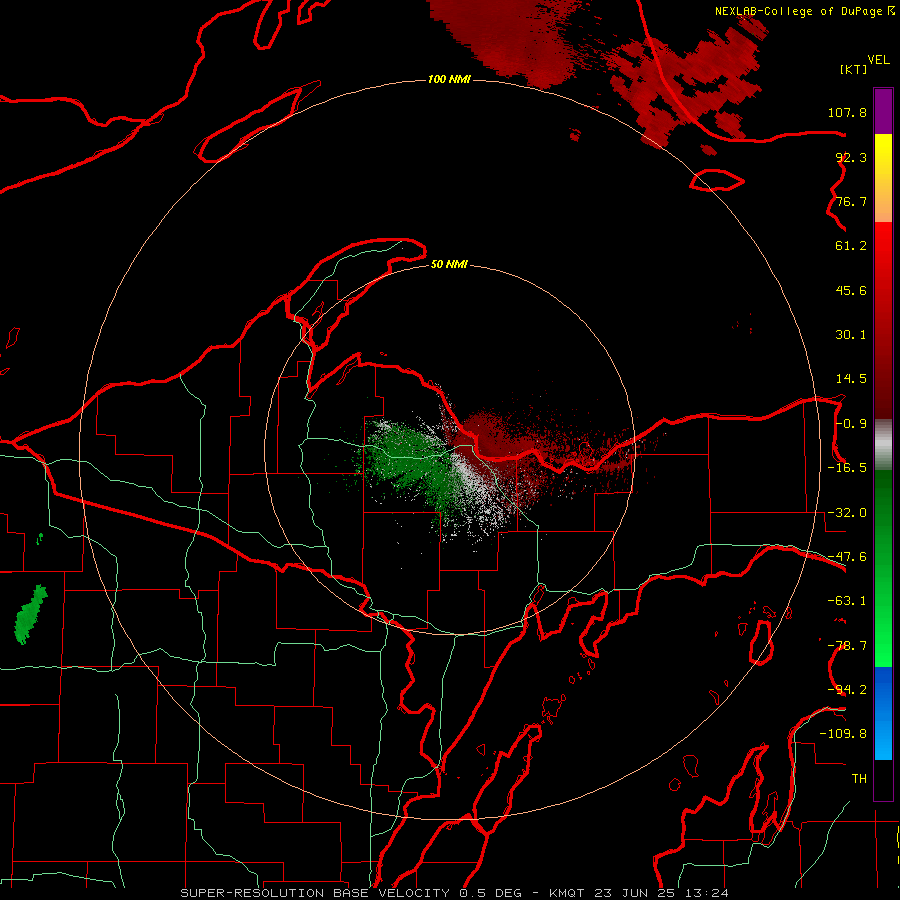Select the 107.8 velocity scale value
The image size is (900, 900).
[847, 112]
